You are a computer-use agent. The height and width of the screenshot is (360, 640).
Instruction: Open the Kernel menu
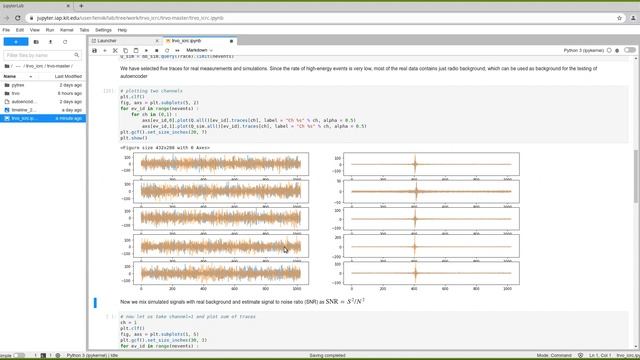(67, 30)
